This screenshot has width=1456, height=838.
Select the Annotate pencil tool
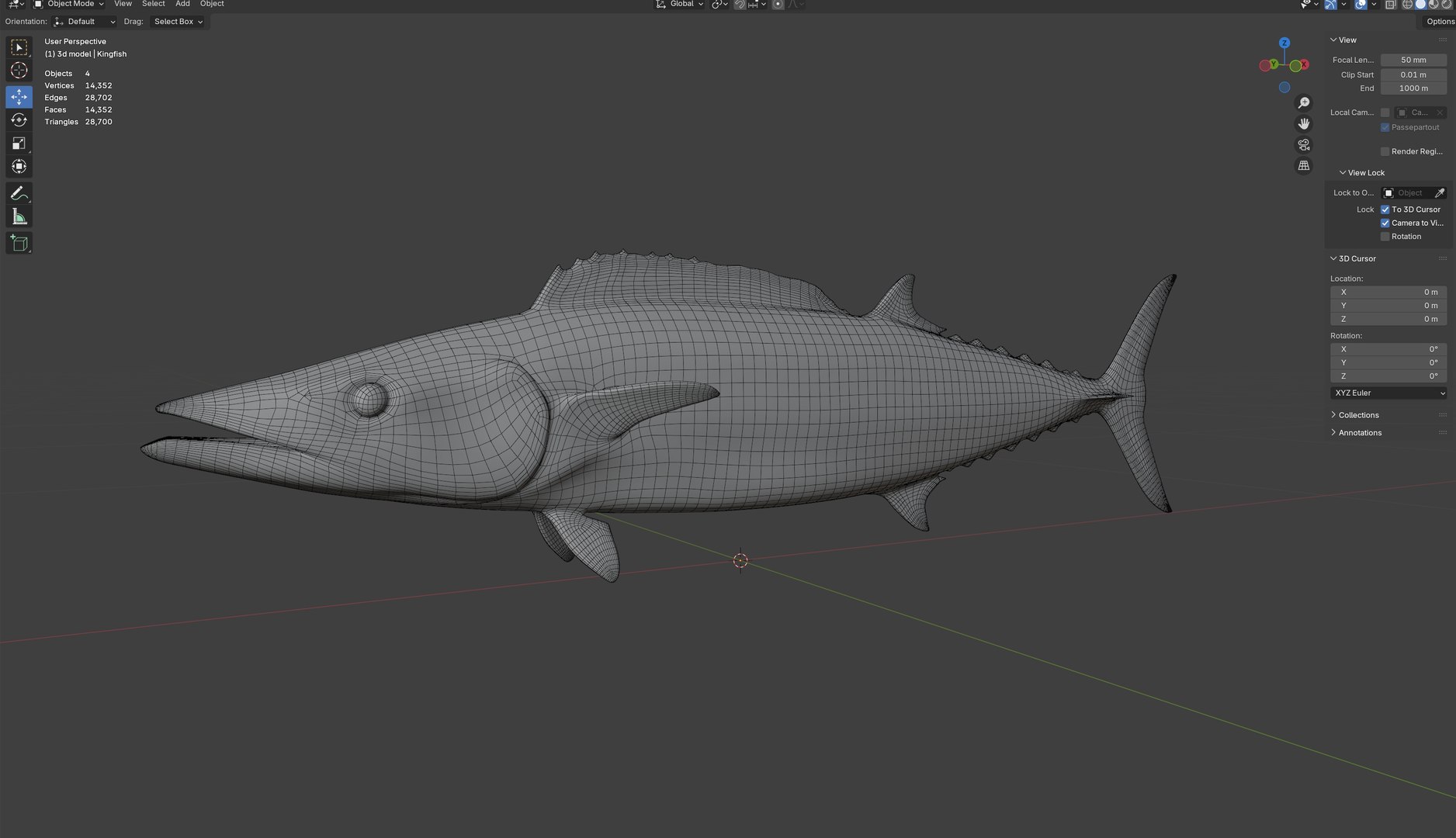coord(19,193)
